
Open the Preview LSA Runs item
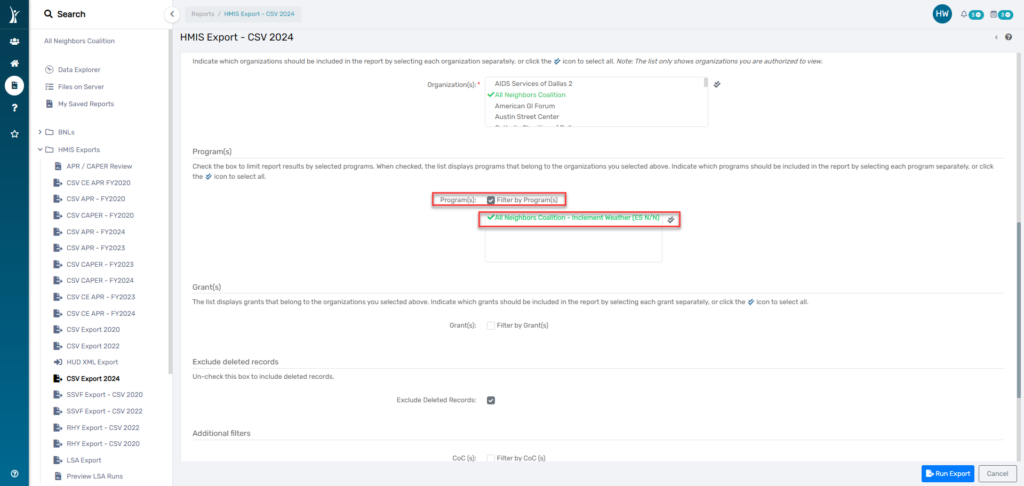[94, 476]
